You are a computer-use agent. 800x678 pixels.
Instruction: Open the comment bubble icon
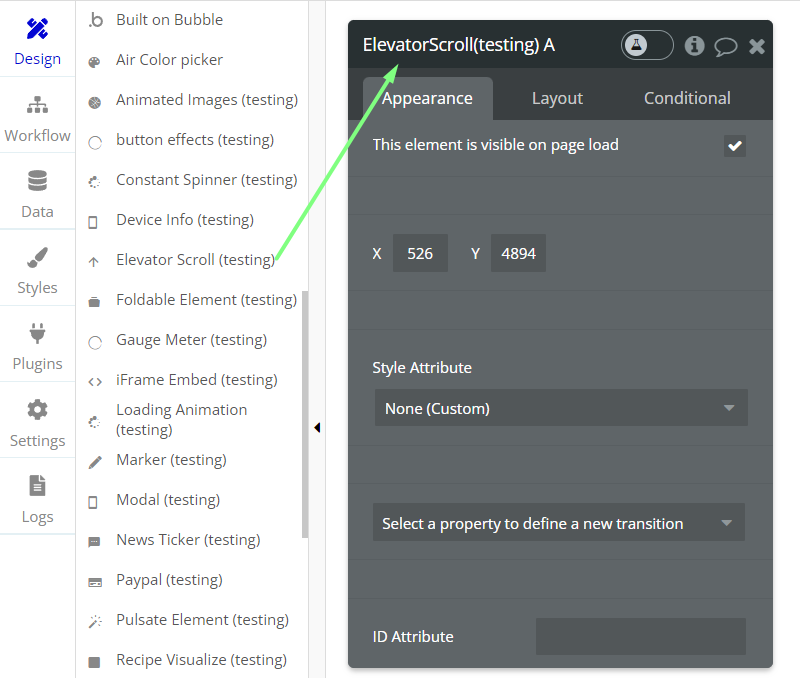(726, 46)
